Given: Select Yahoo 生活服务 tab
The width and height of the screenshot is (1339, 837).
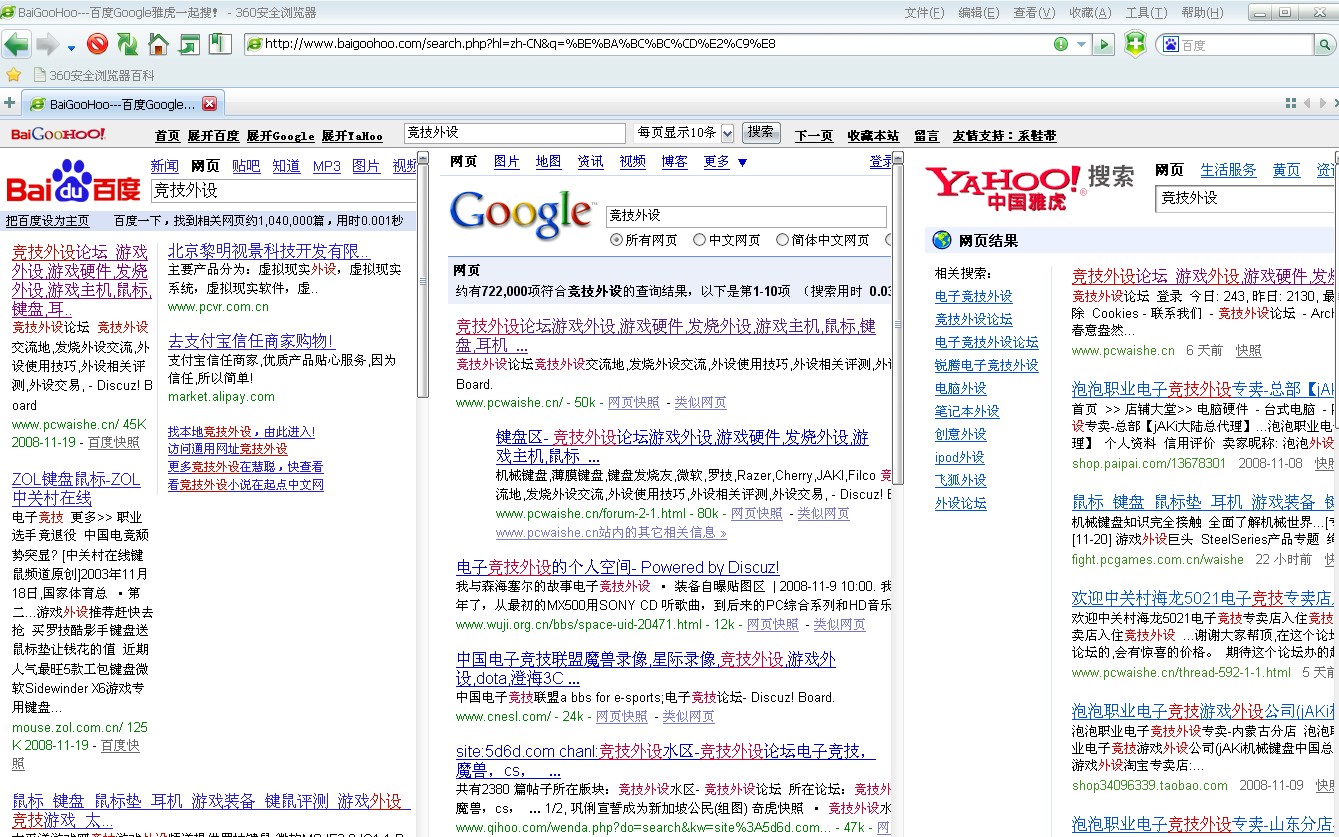Looking at the screenshot, I should click(1228, 170).
